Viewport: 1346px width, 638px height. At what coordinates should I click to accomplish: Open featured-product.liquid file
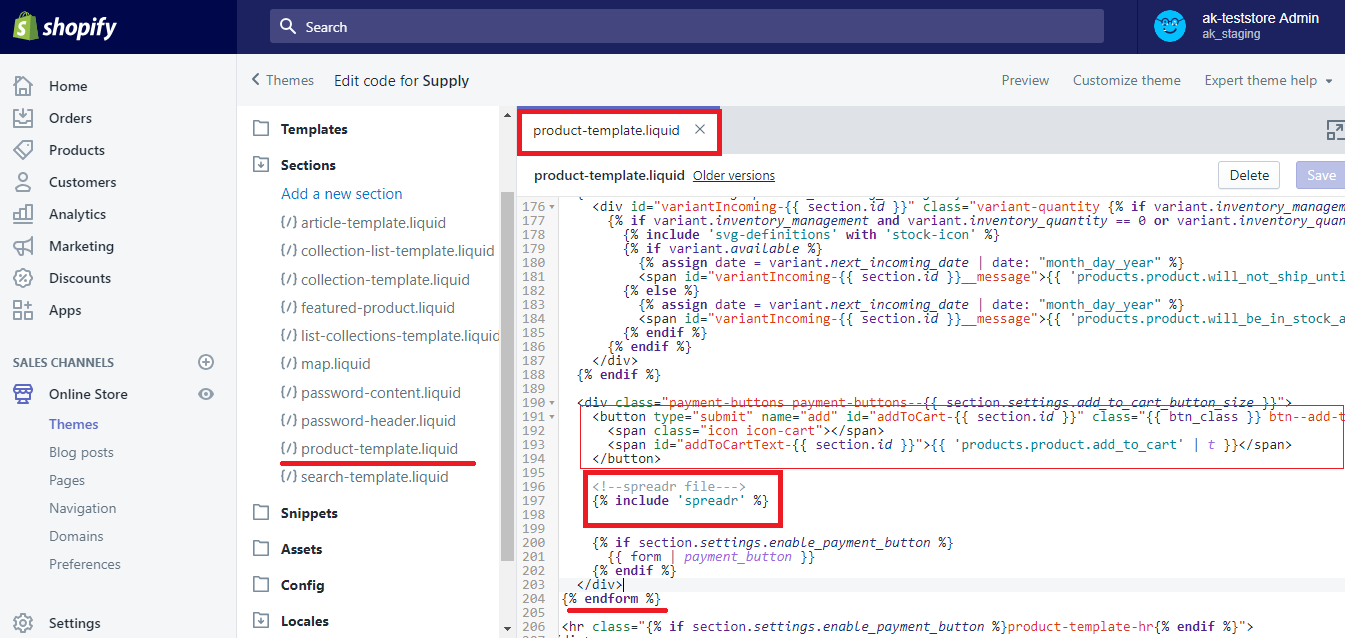tap(368, 308)
